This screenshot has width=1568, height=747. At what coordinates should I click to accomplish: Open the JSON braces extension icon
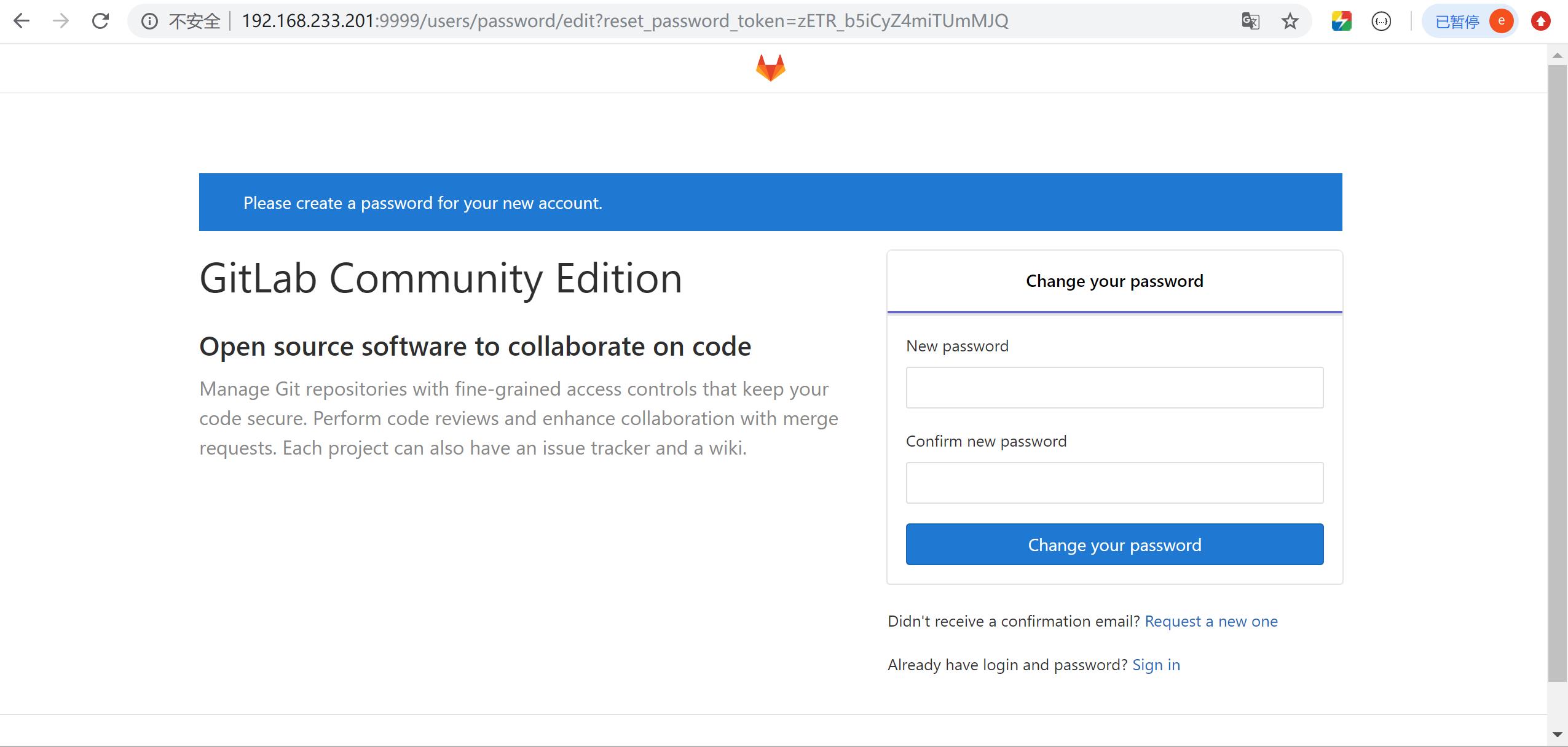[1381, 22]
